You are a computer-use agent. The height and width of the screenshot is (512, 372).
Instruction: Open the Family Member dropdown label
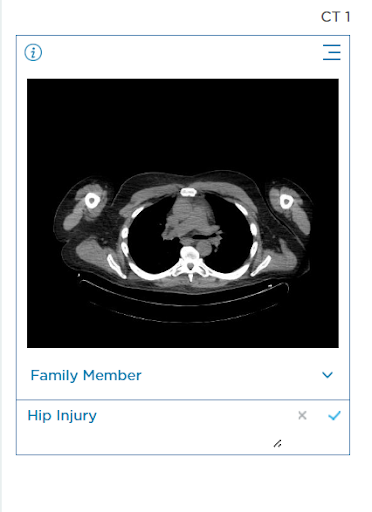pos(86,375)
